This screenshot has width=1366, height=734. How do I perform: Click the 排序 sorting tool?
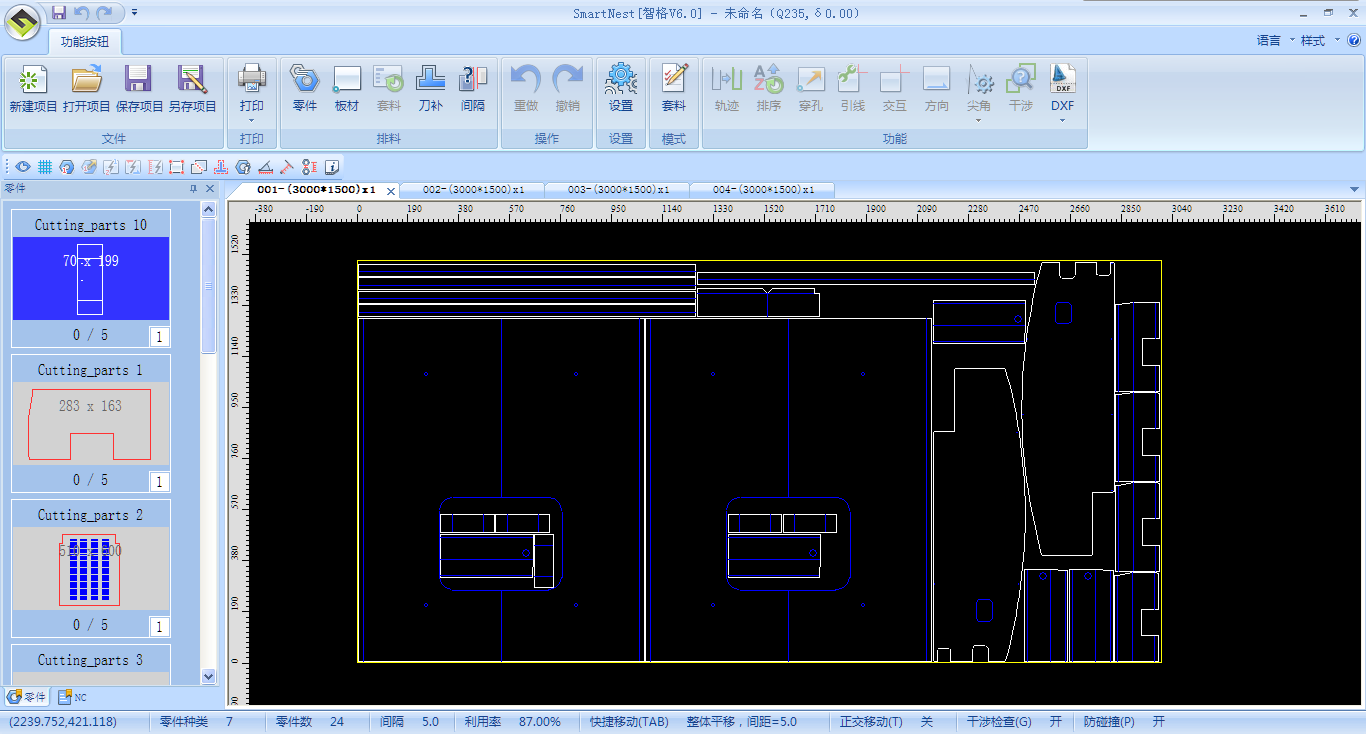(769, 89)
